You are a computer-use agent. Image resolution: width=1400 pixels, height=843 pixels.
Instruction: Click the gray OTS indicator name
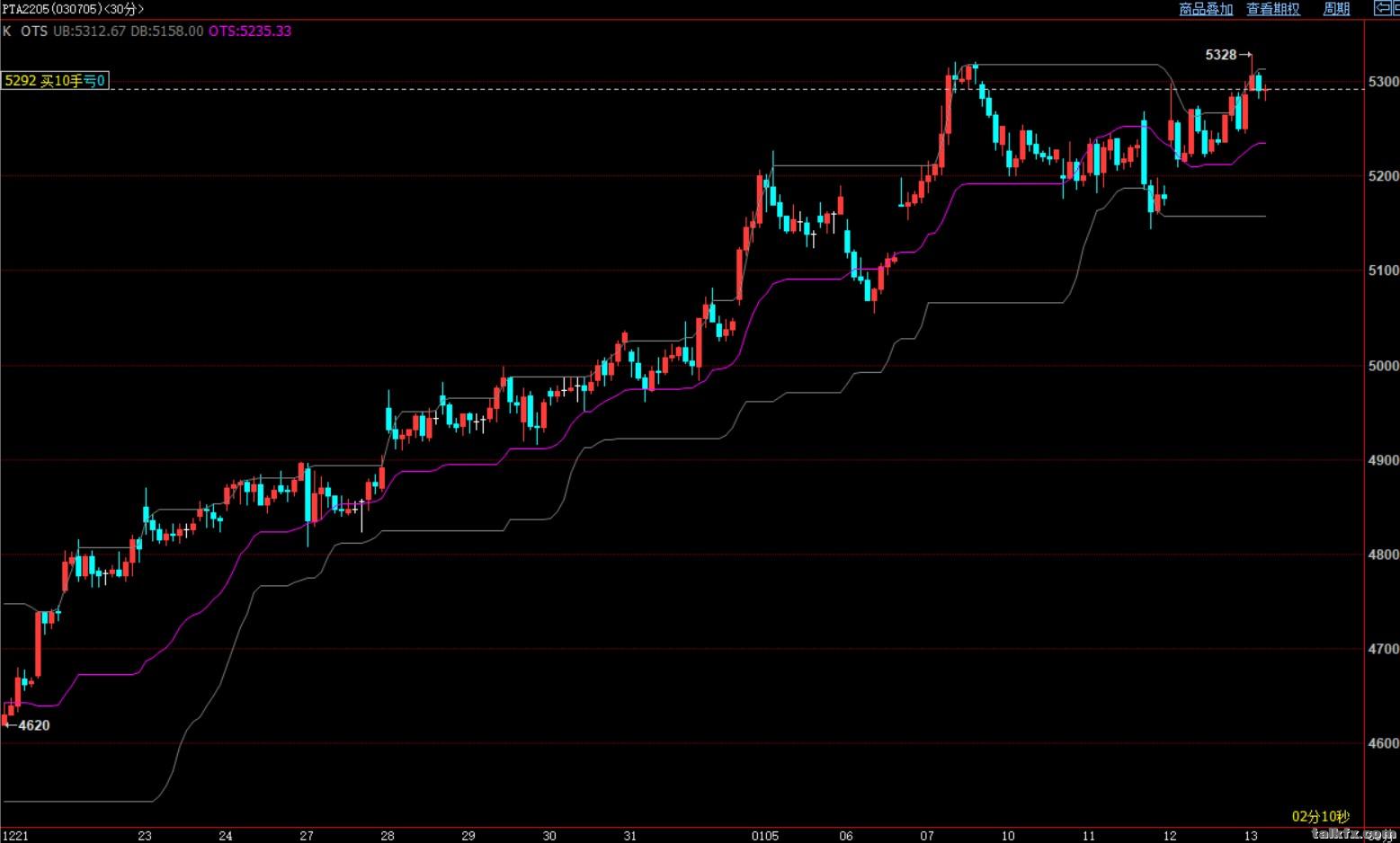pyautogui.click(x=34, y=31)
